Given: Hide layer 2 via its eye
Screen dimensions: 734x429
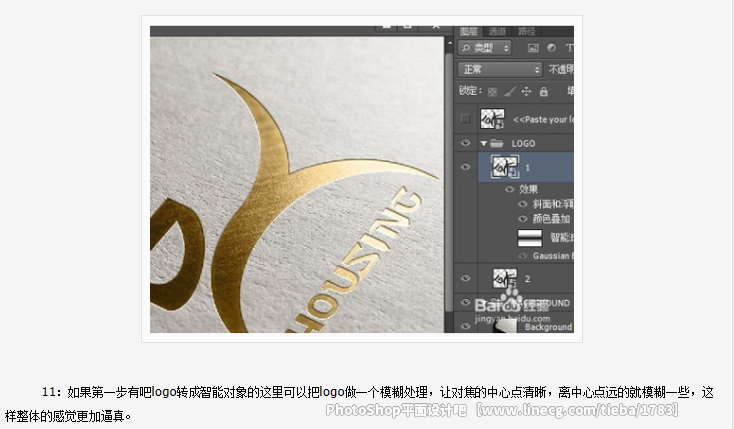Looking at the screenshot, I should 465,278.
